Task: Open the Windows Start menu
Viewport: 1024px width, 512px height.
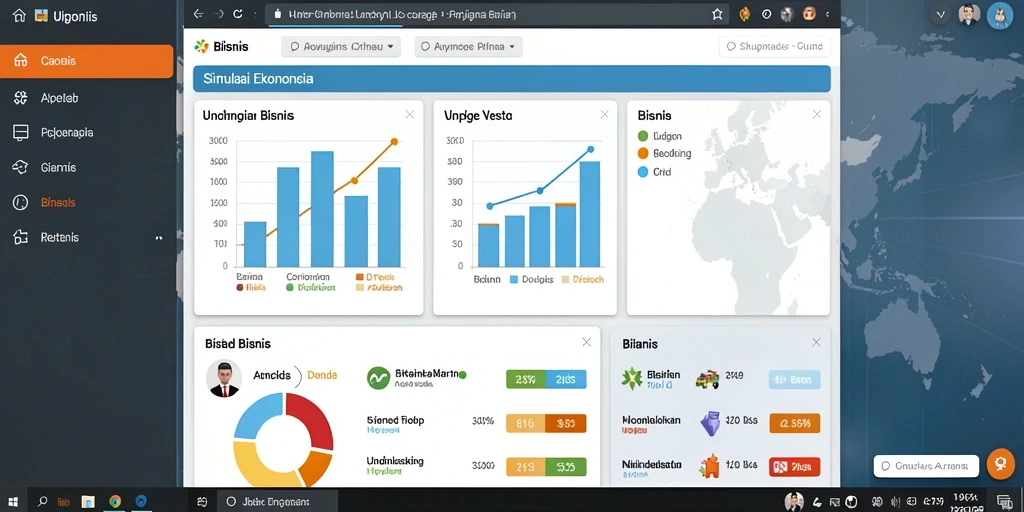Action: point(12,502)
